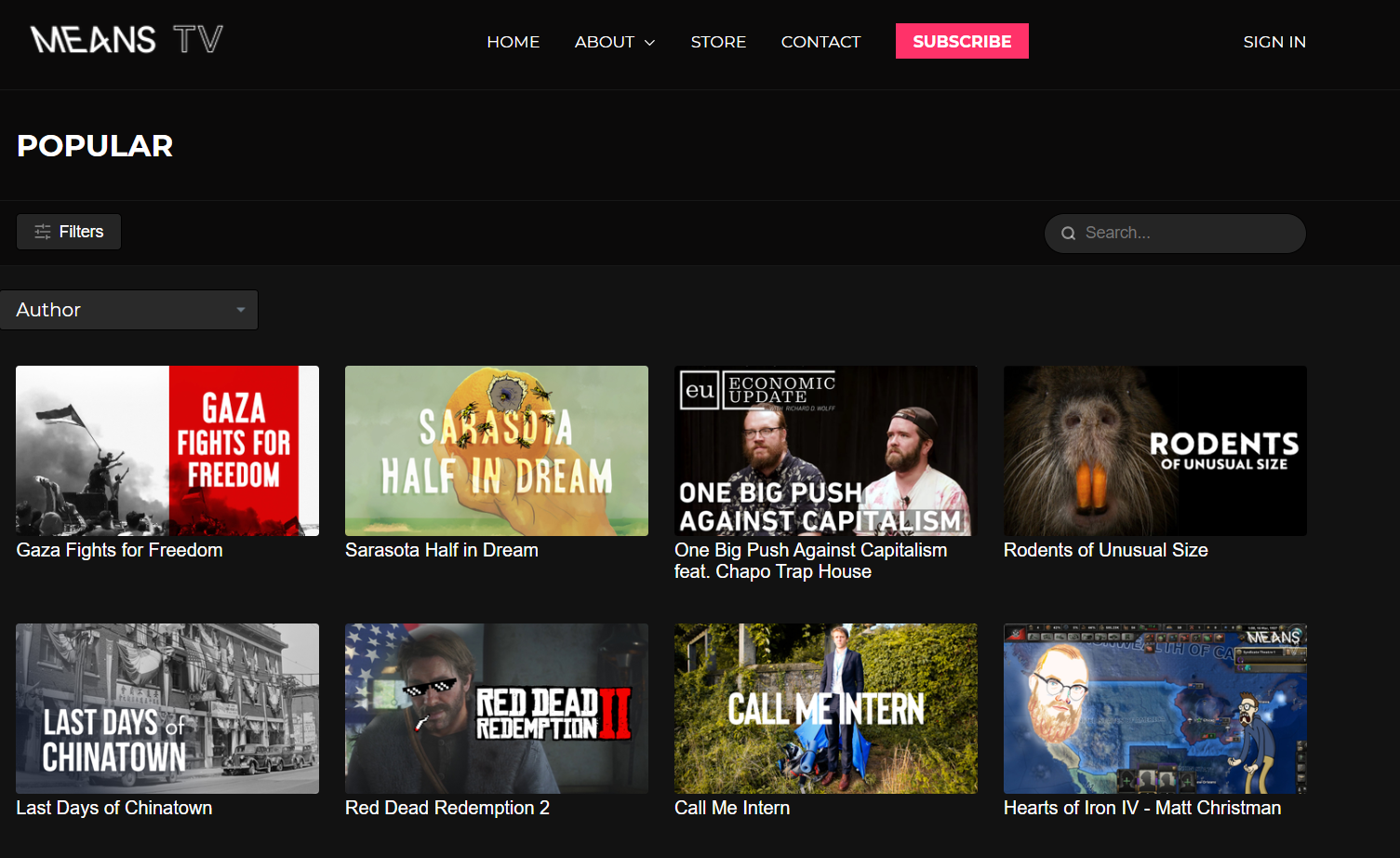Open the About menu item
Image resolution: width=1400 pixels, height=858 pixels.
tap(605, 42)
